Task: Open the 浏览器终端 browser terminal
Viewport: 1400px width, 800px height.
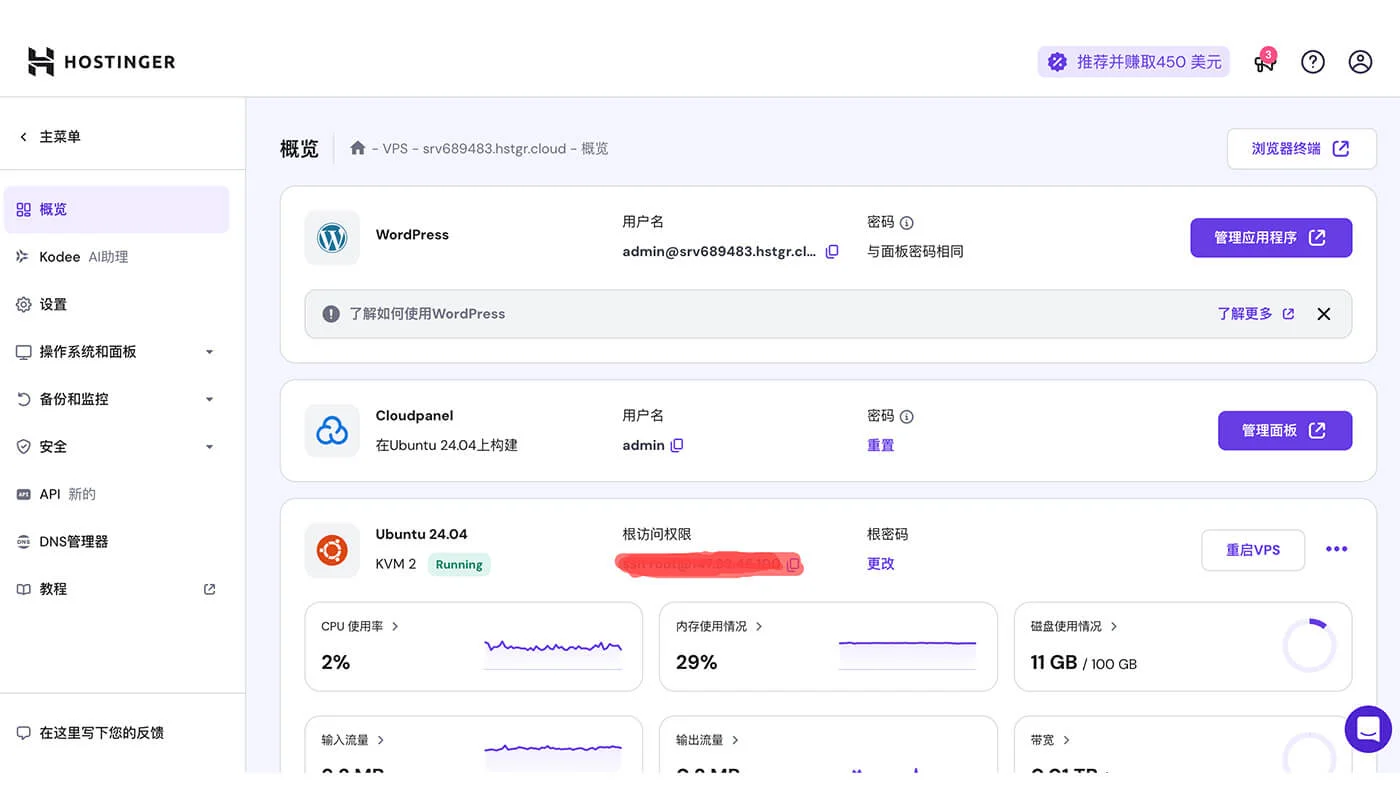Action: pos(1301,148)
